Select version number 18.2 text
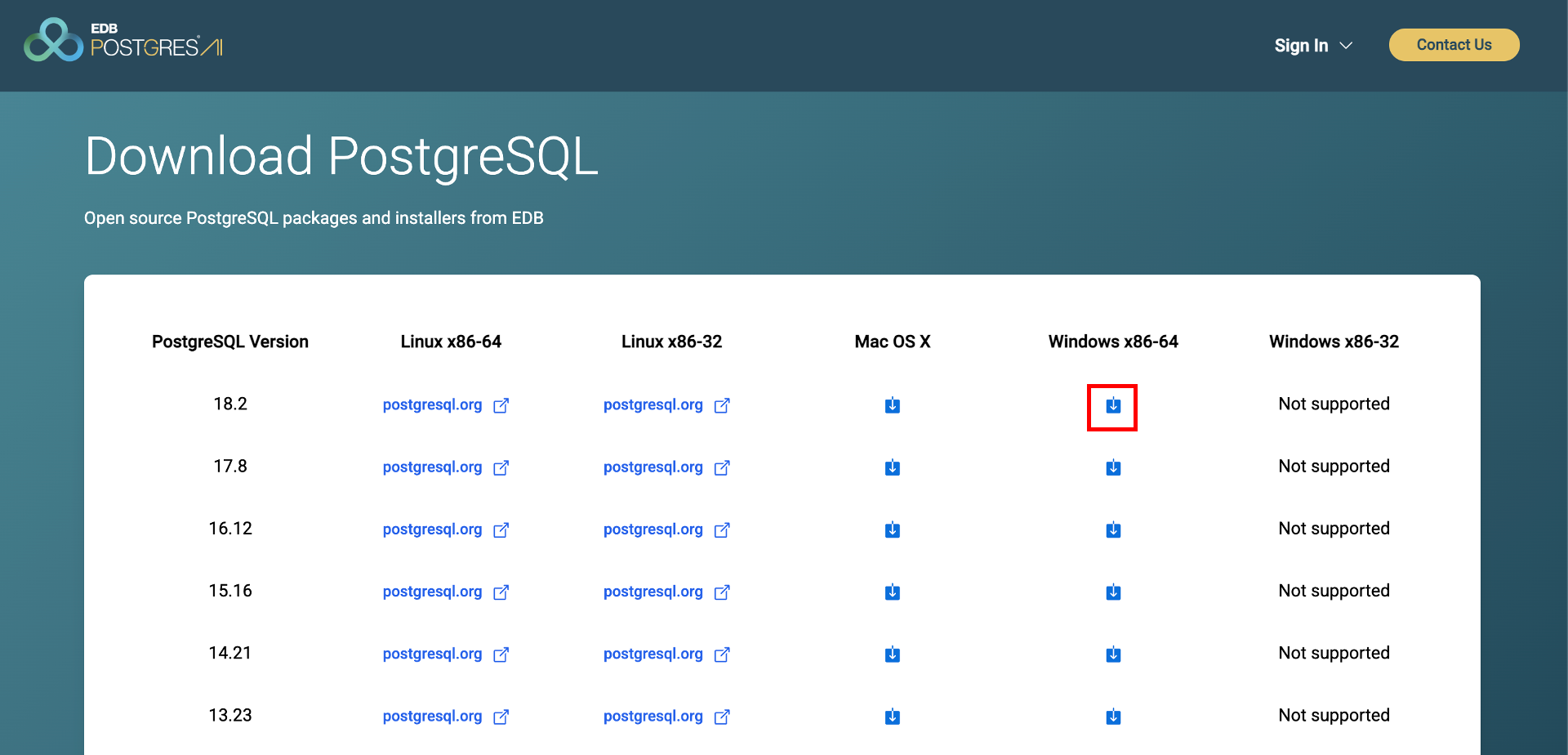This screenshot has height=755, width=1568. pyautogui.click(x=230, y=404)
